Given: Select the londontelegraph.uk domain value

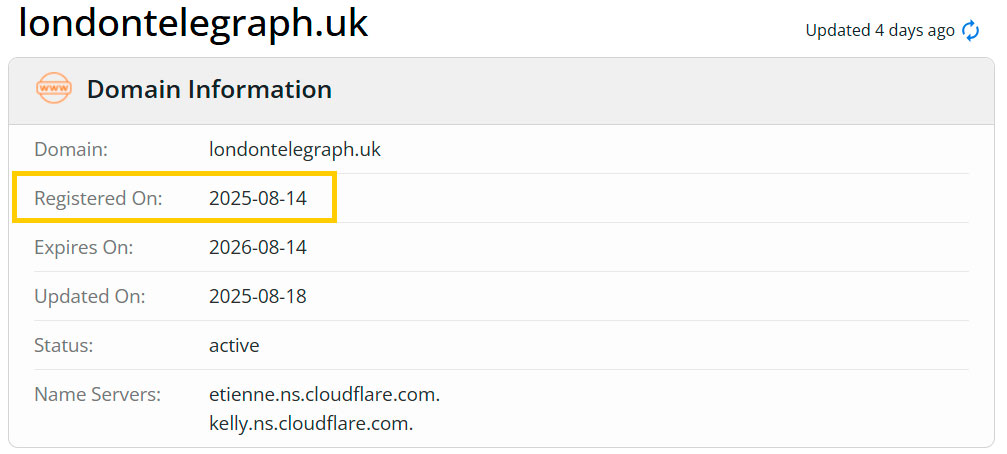Looking at the screenshot, I should pos(295,150).
